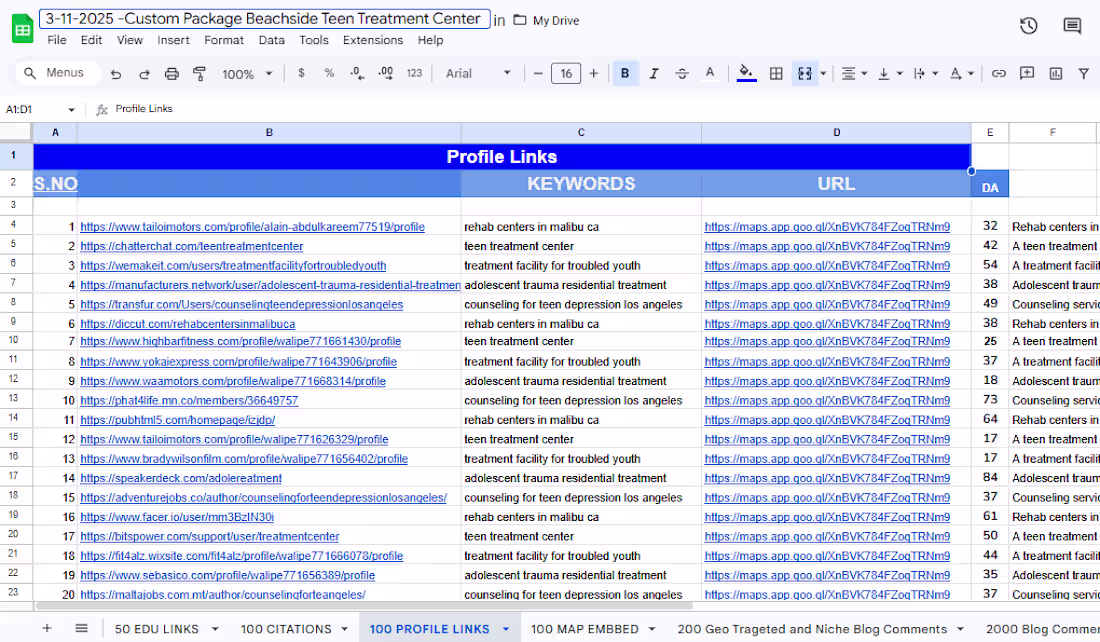Open the Borders tool
Screen dimensions: 1100x642
(776, 73)
